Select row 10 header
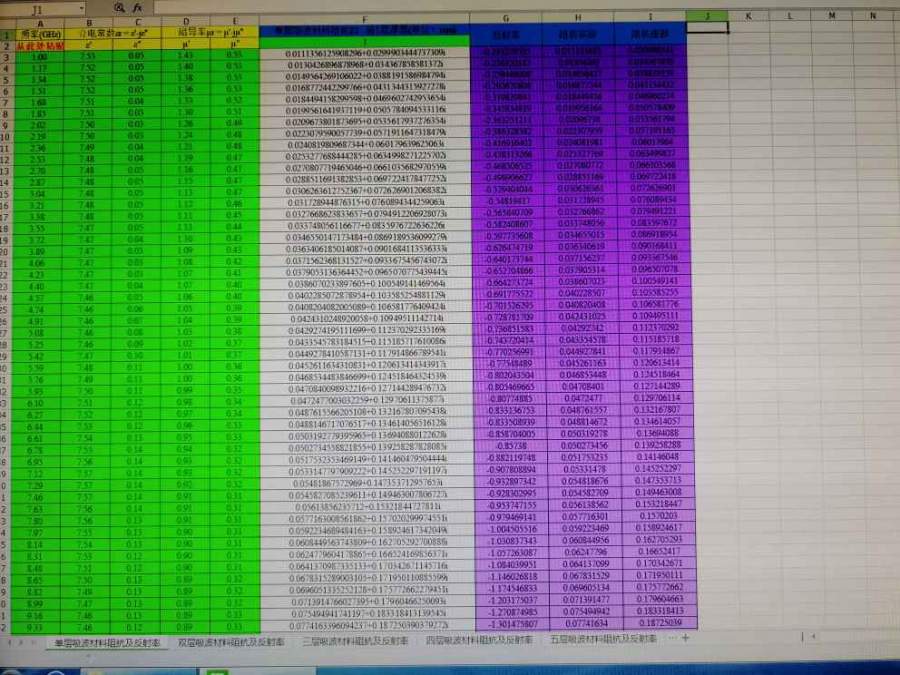The image size is (900, 675). [6, 137]
